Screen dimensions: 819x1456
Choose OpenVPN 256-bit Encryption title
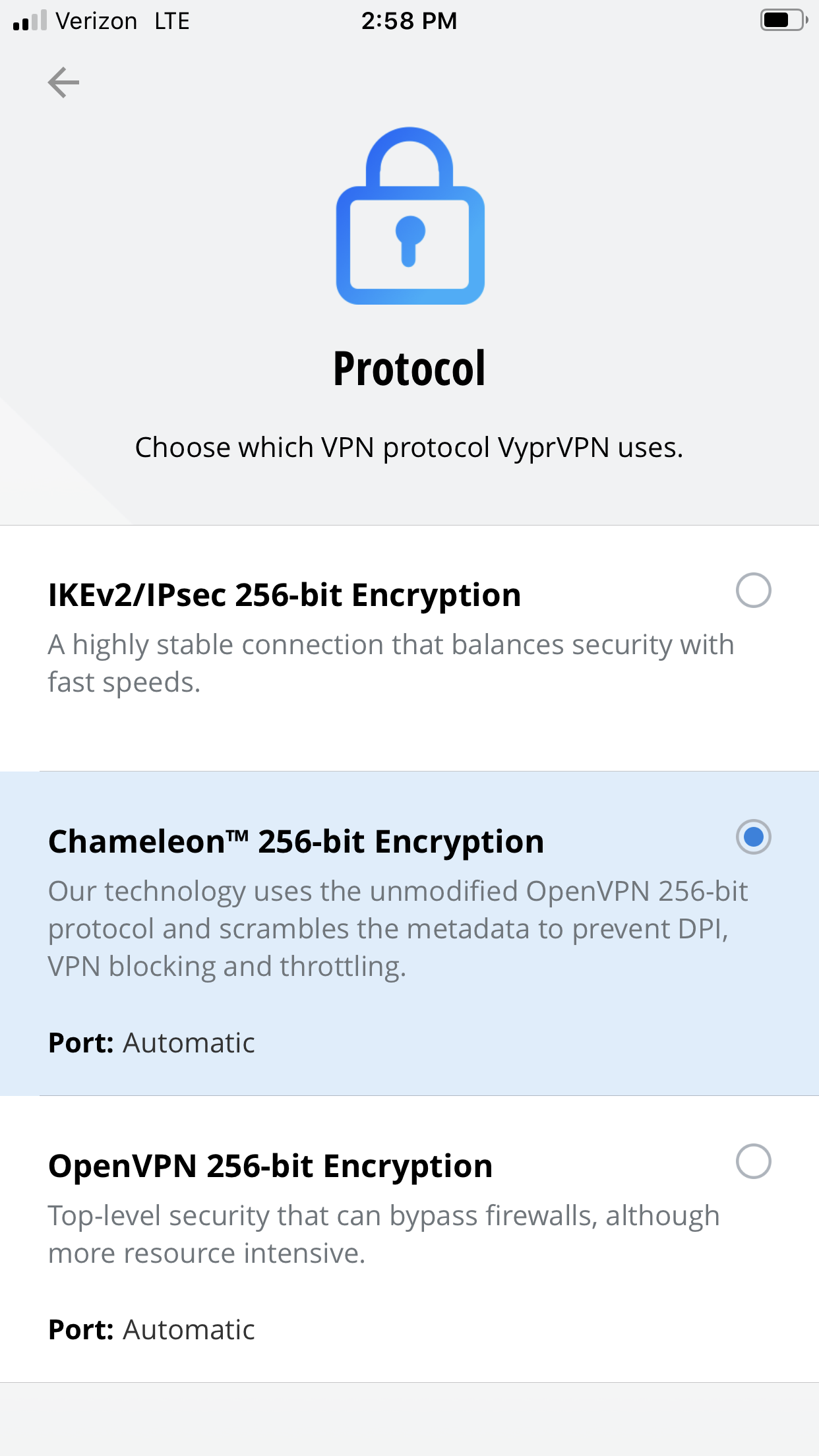[x=270, y=1167]
